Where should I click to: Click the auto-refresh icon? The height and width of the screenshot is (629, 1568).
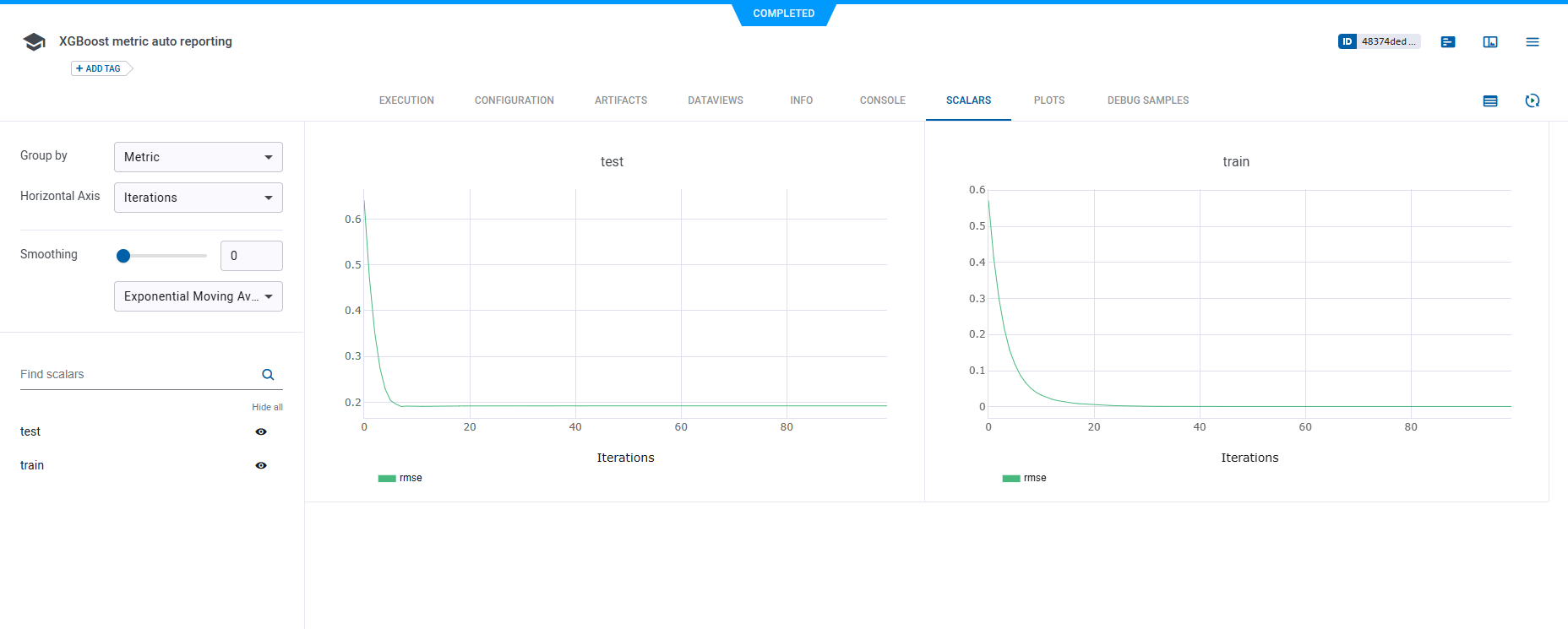[x=1532, y=100]
